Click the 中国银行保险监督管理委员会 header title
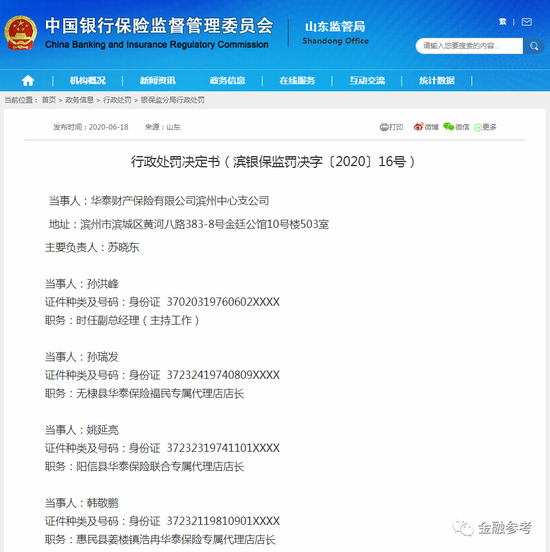The width and height of the screenshot is (550, 552). tap(159, 26)
